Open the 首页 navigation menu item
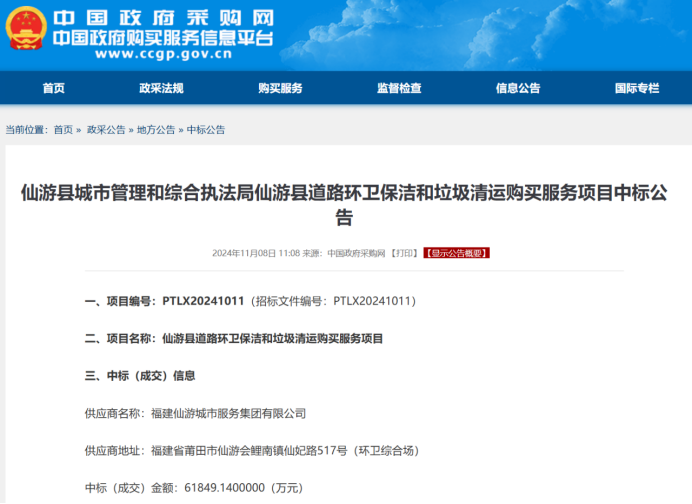This screenshot has height=504, width=692. 54,88
